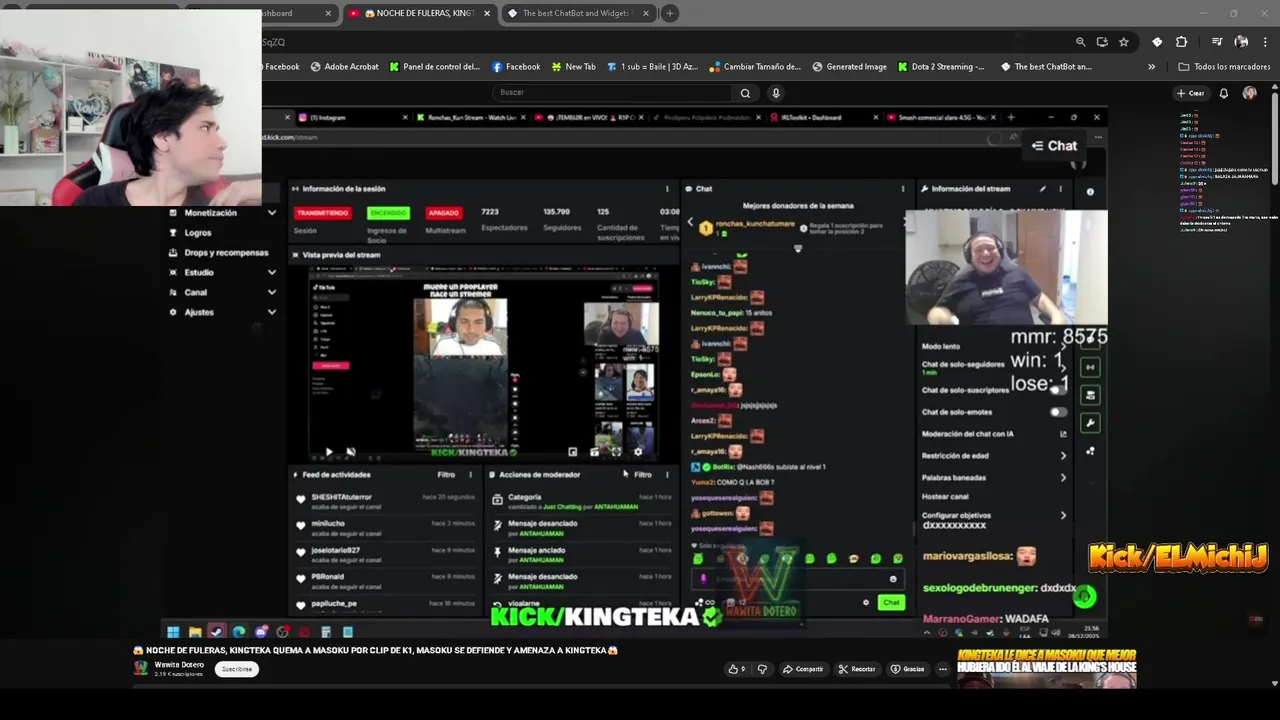Click the Recortar clip button
Viewport: 1280px width, 720px height.
[857, 669]
